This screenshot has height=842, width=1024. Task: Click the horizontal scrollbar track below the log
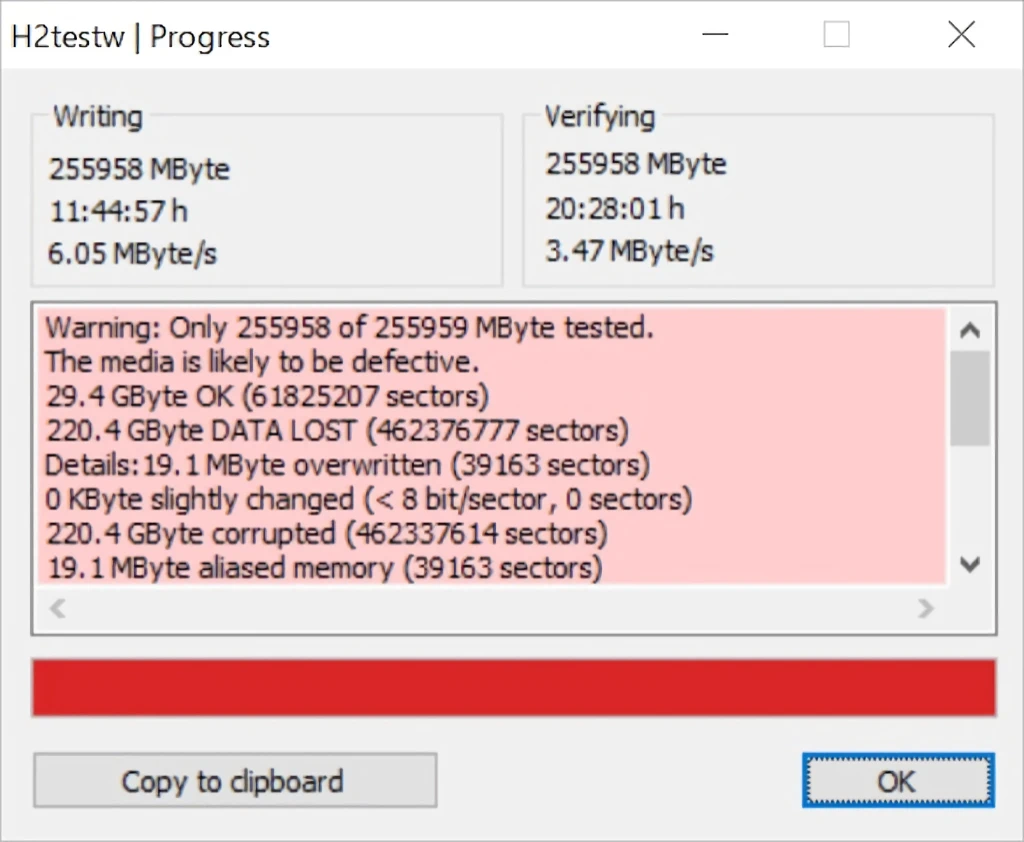pos(491,609)
